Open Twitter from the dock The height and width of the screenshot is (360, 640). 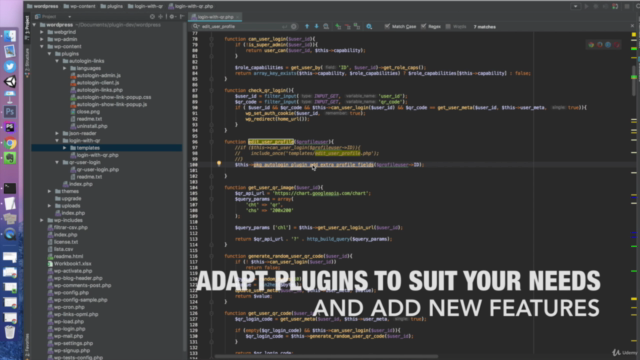[x=10, y=67]
